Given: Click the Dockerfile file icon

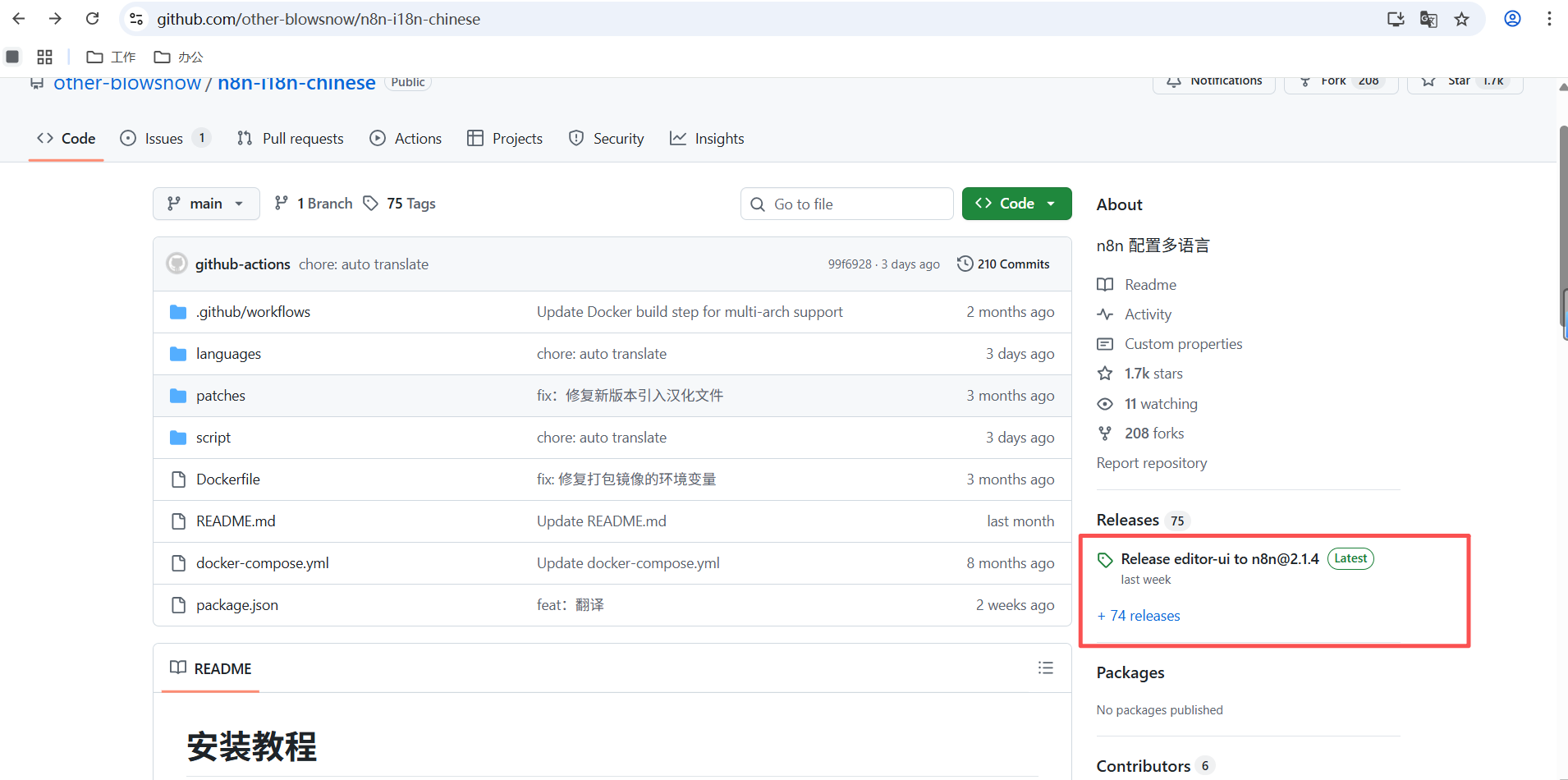Looking at the screenshot, I should pos(178,479).
